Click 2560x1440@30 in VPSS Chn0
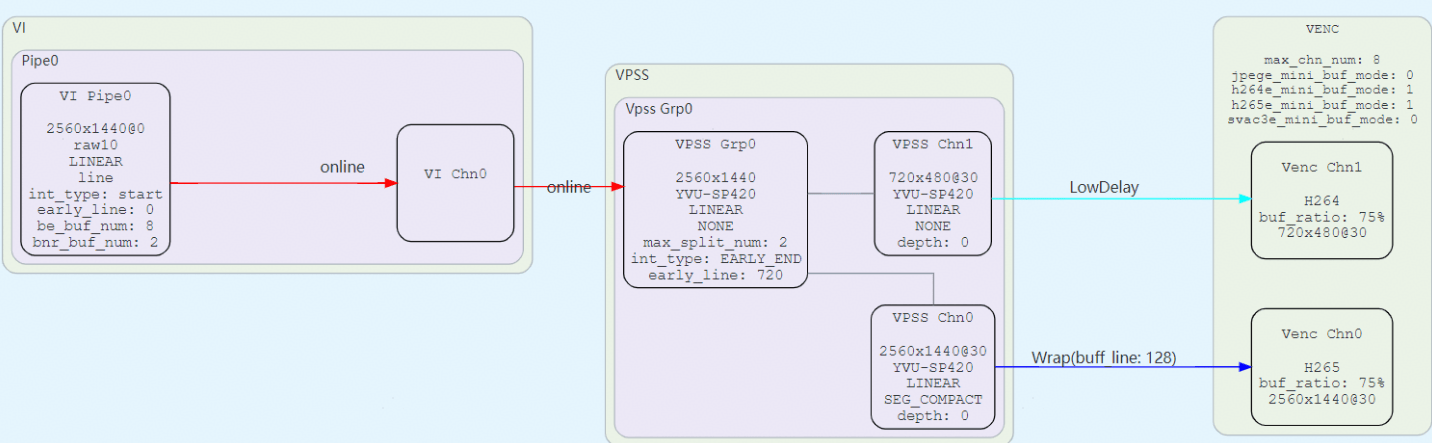Image resolution: width=1432 pixels, height=443 pixels. point(933,351)
